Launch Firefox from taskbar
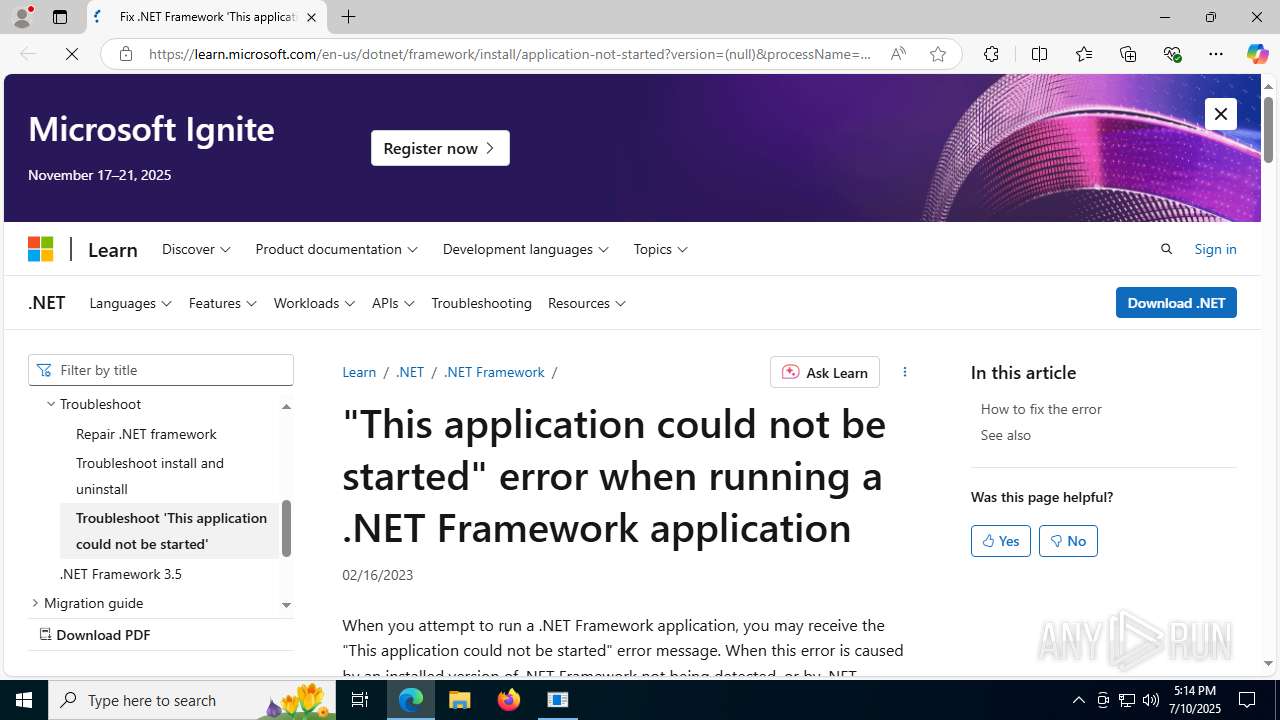Screen dimensions: 1280x720 click(x=509, y=700)
